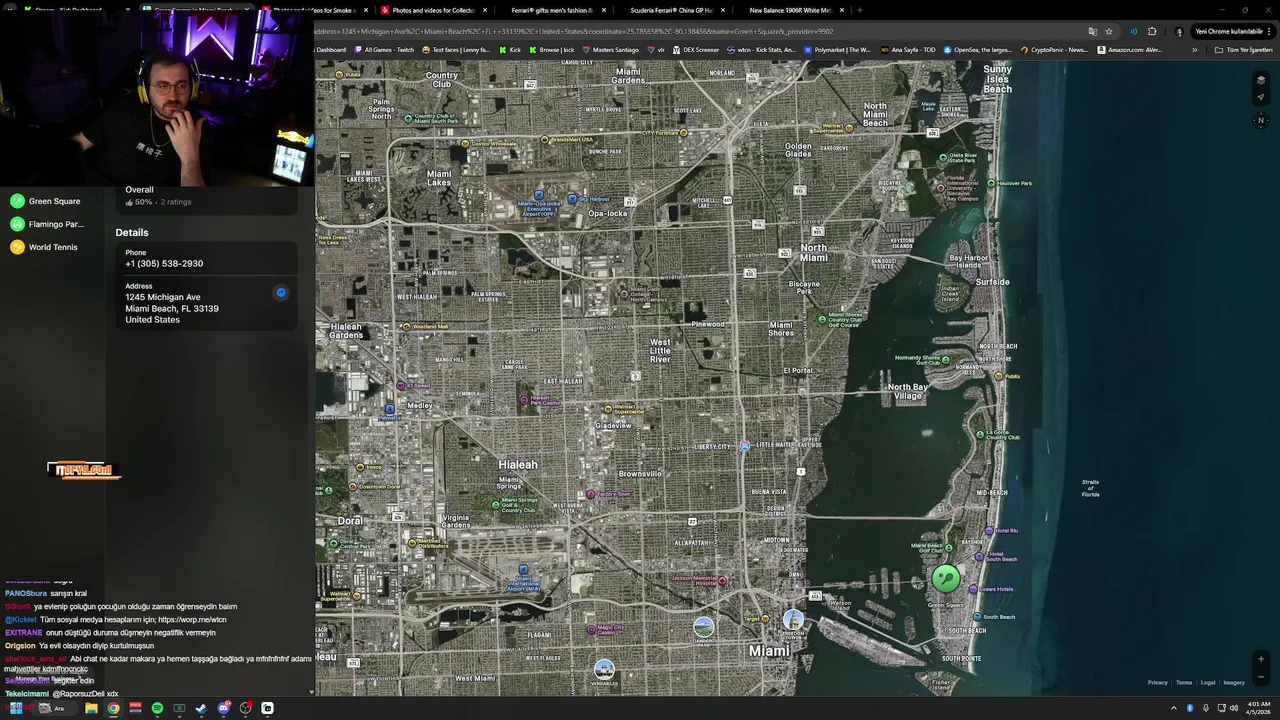Click the Hialeah city label on the map
Screen dimensions: 1280x720
[x=518, y=465]
